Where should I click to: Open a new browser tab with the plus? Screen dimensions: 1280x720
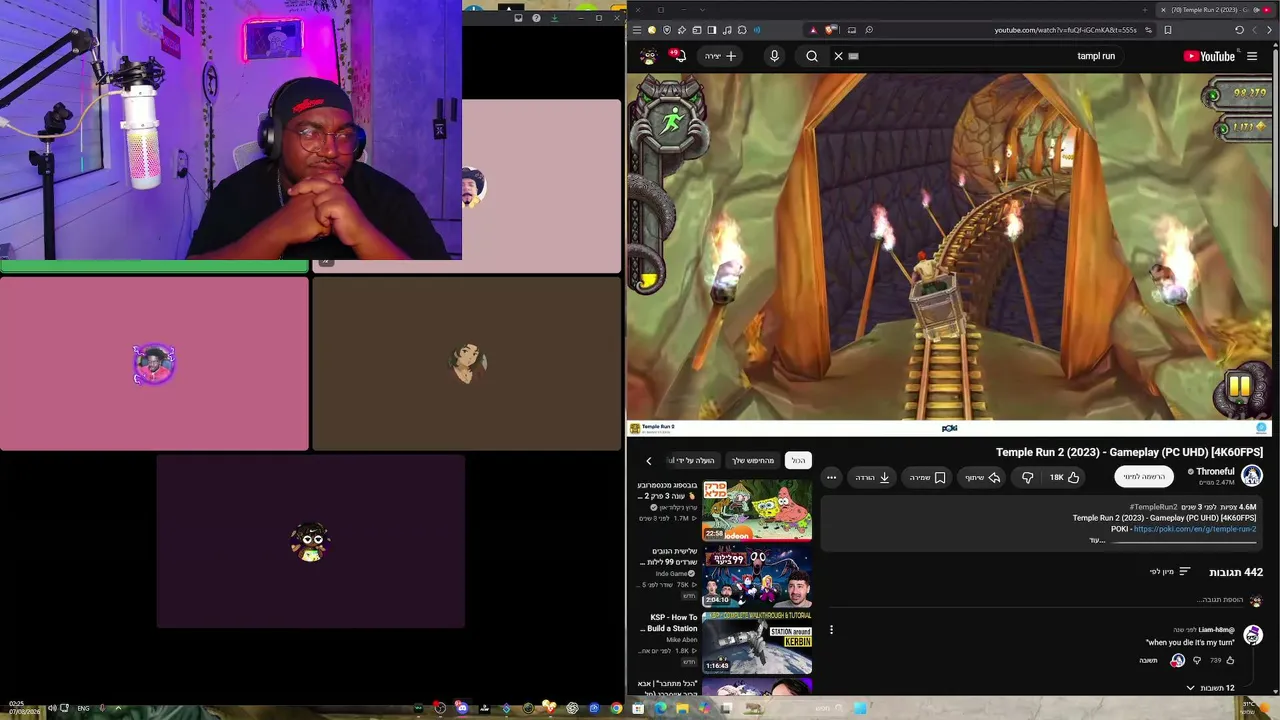pos(1145,10)
